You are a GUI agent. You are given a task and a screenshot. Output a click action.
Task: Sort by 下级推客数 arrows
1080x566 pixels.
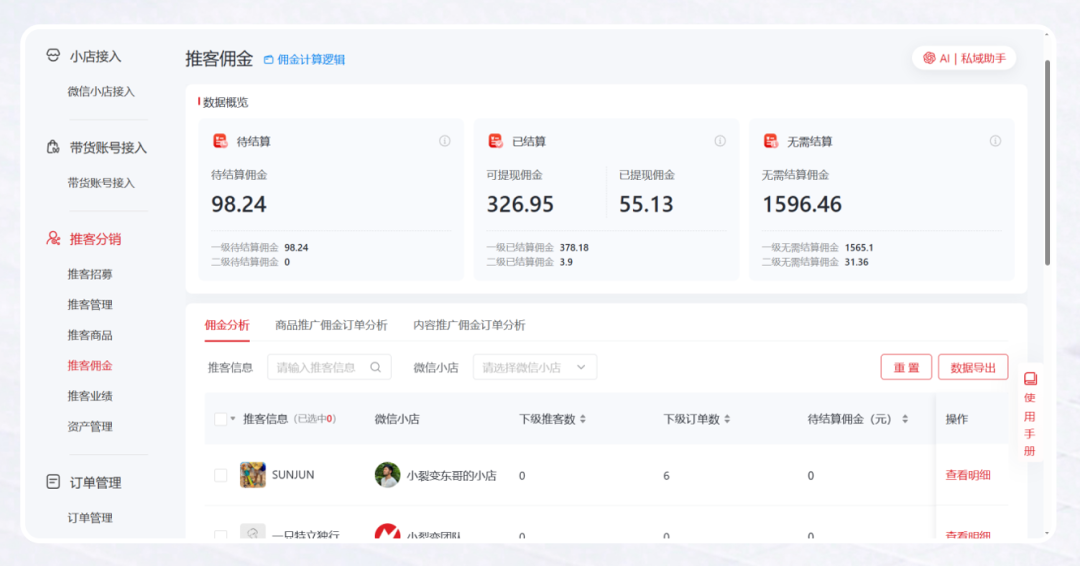[583, 419]
